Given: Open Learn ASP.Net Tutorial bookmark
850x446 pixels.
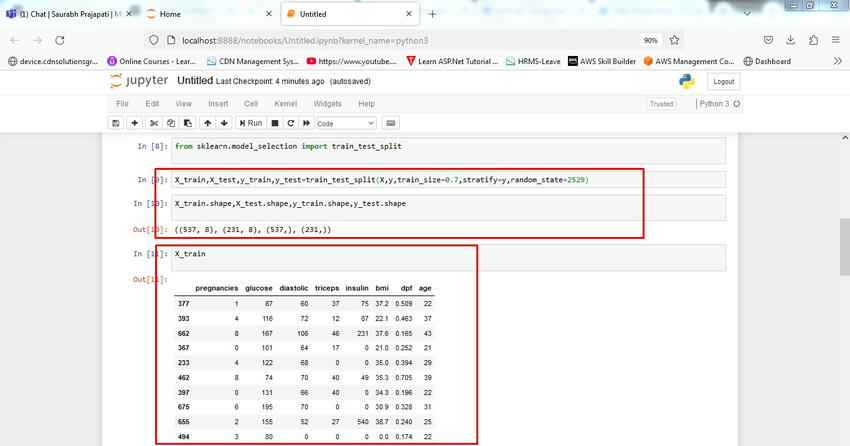Looking at the screenshot, I should pos(452,61).
